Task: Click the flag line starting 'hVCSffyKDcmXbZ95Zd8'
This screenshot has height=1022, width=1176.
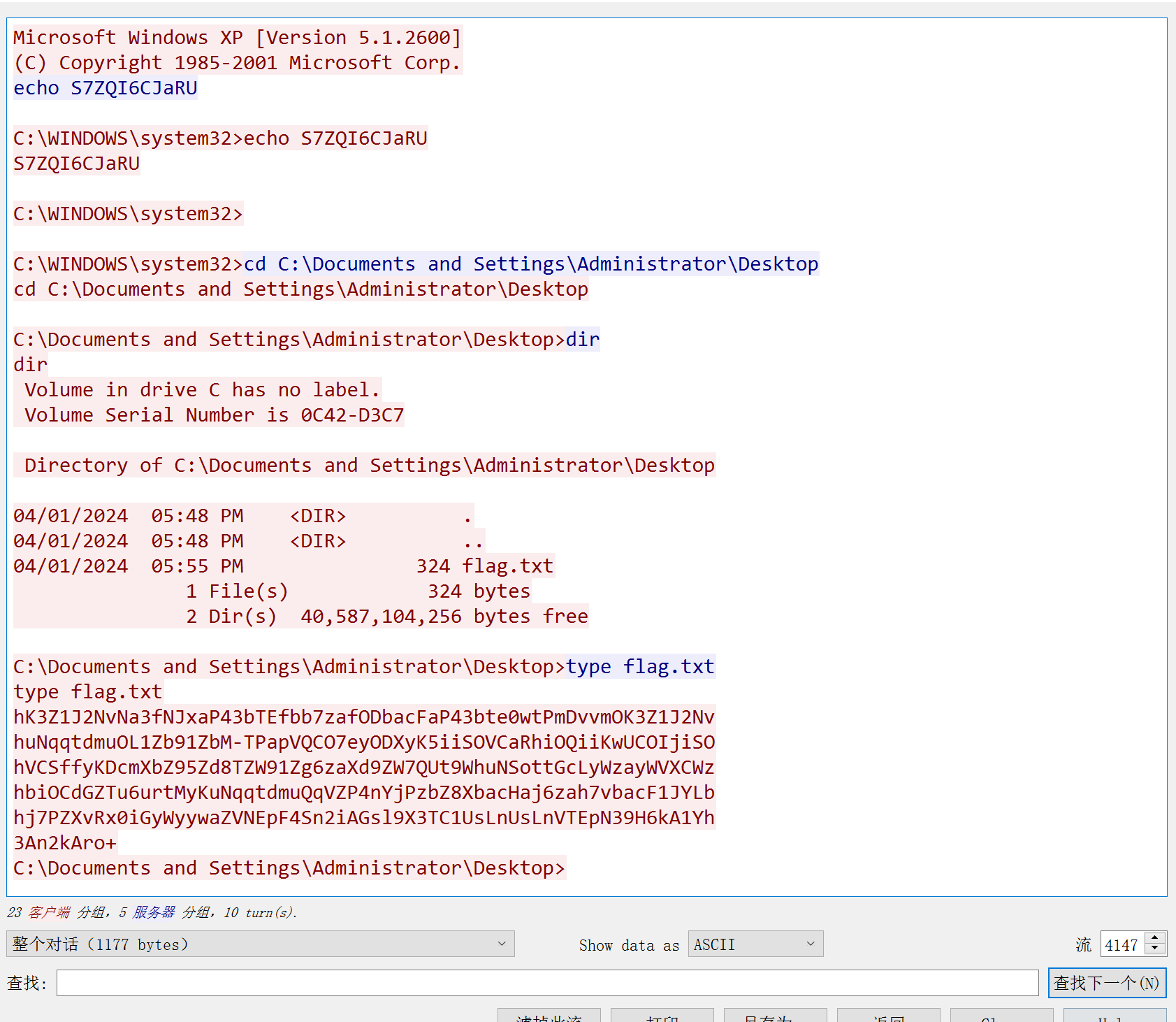Action: click(x=364, y=767)
